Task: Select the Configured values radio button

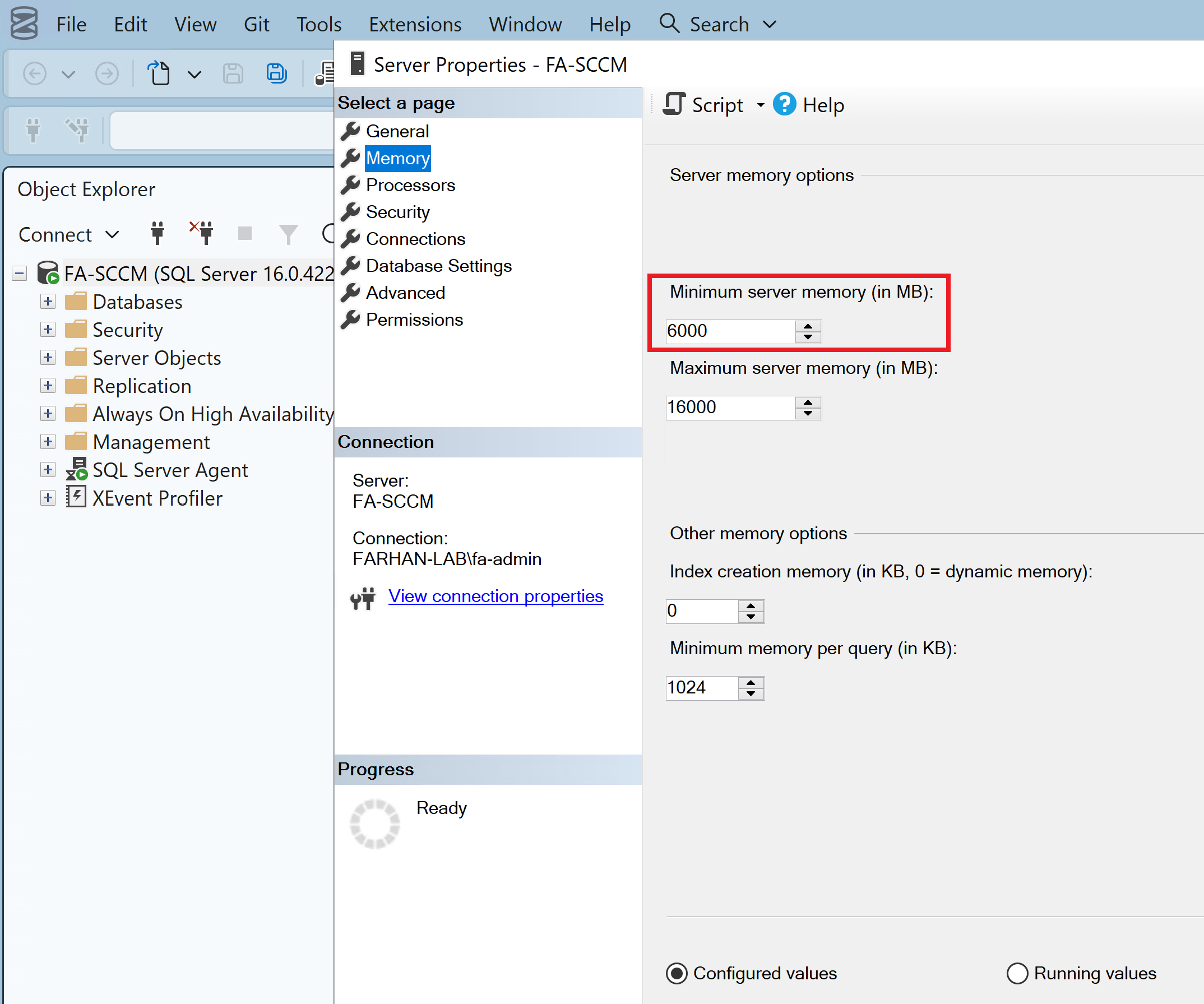Action: (677, 974)
